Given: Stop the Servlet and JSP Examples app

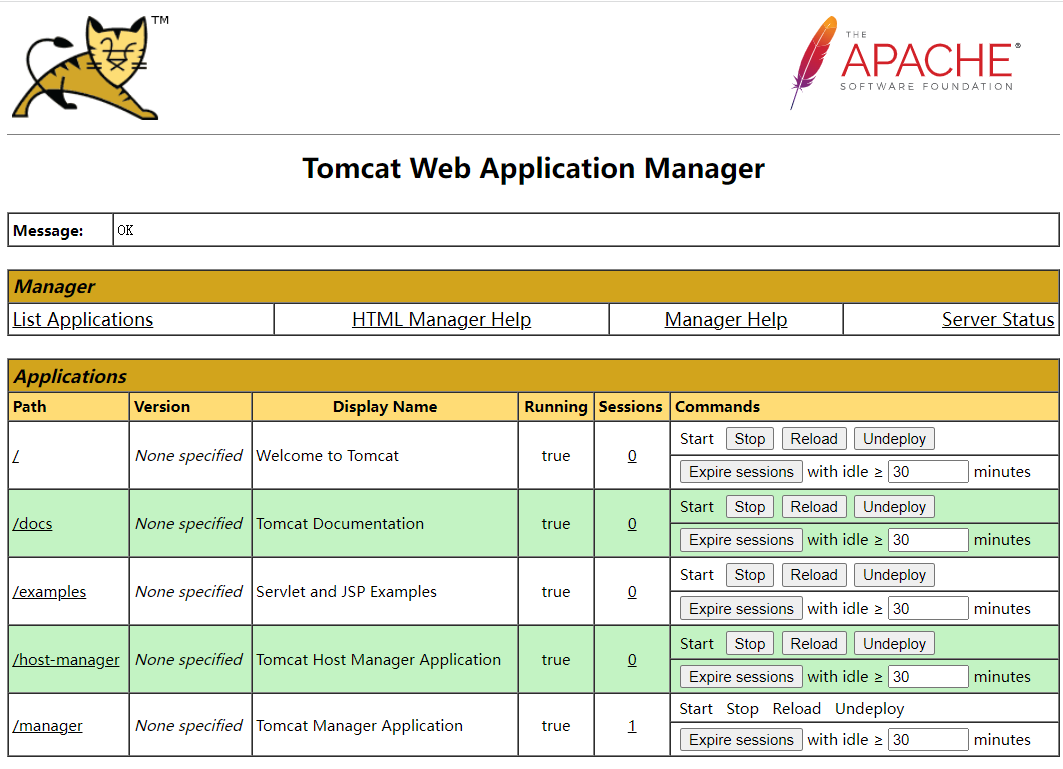Looking at the screenshot, I should coord(750,575).
